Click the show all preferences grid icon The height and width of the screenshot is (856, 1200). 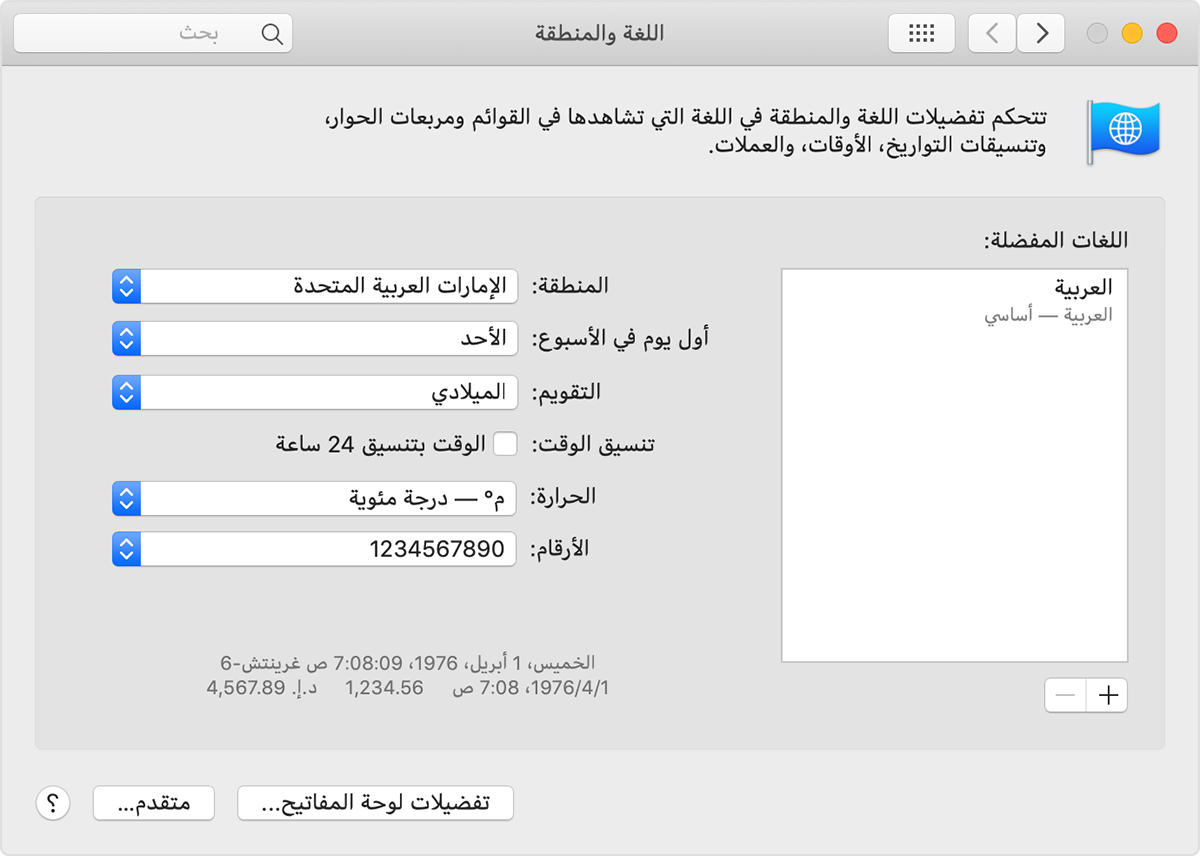pyautogui.click(x=921, y=33)
